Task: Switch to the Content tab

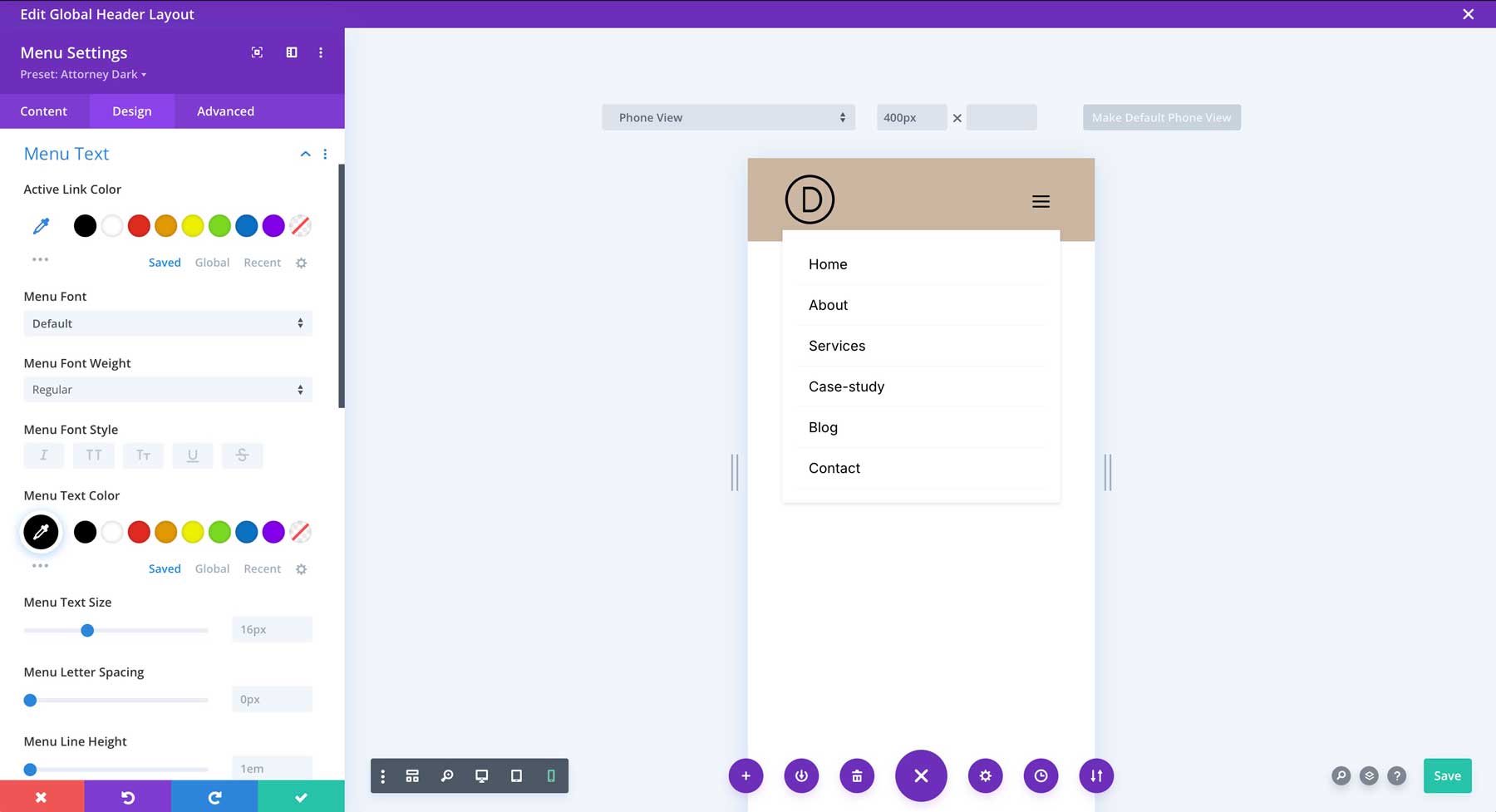Action: (44, 111)
